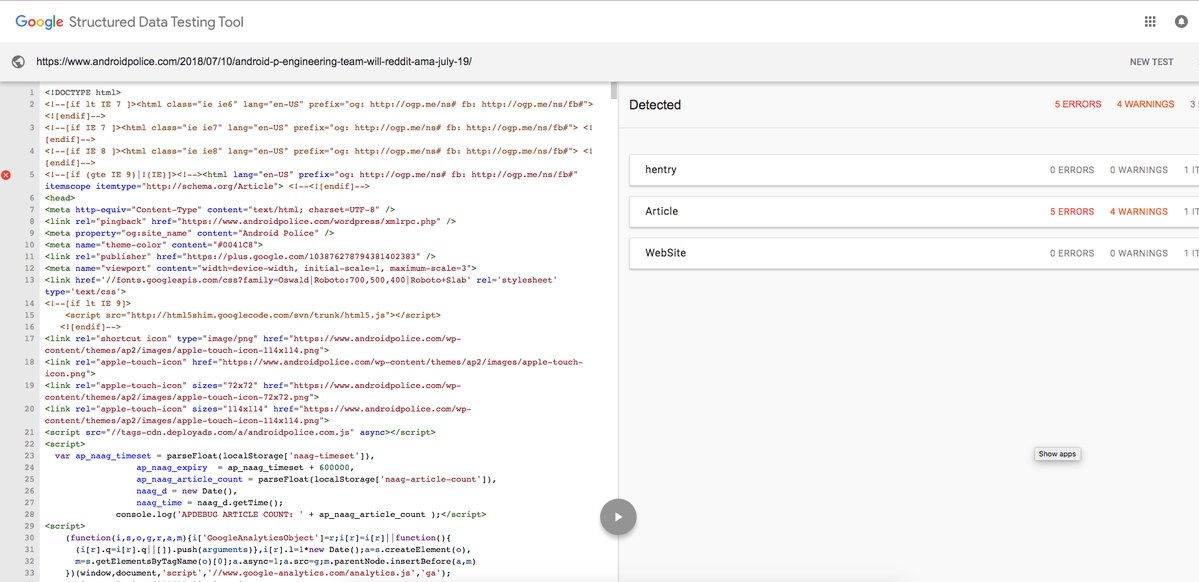Expand the WebSite result row
Image resolution: width=1199 pixels, height=582 pixels.
pyautogui.click(x=914, y=252)
